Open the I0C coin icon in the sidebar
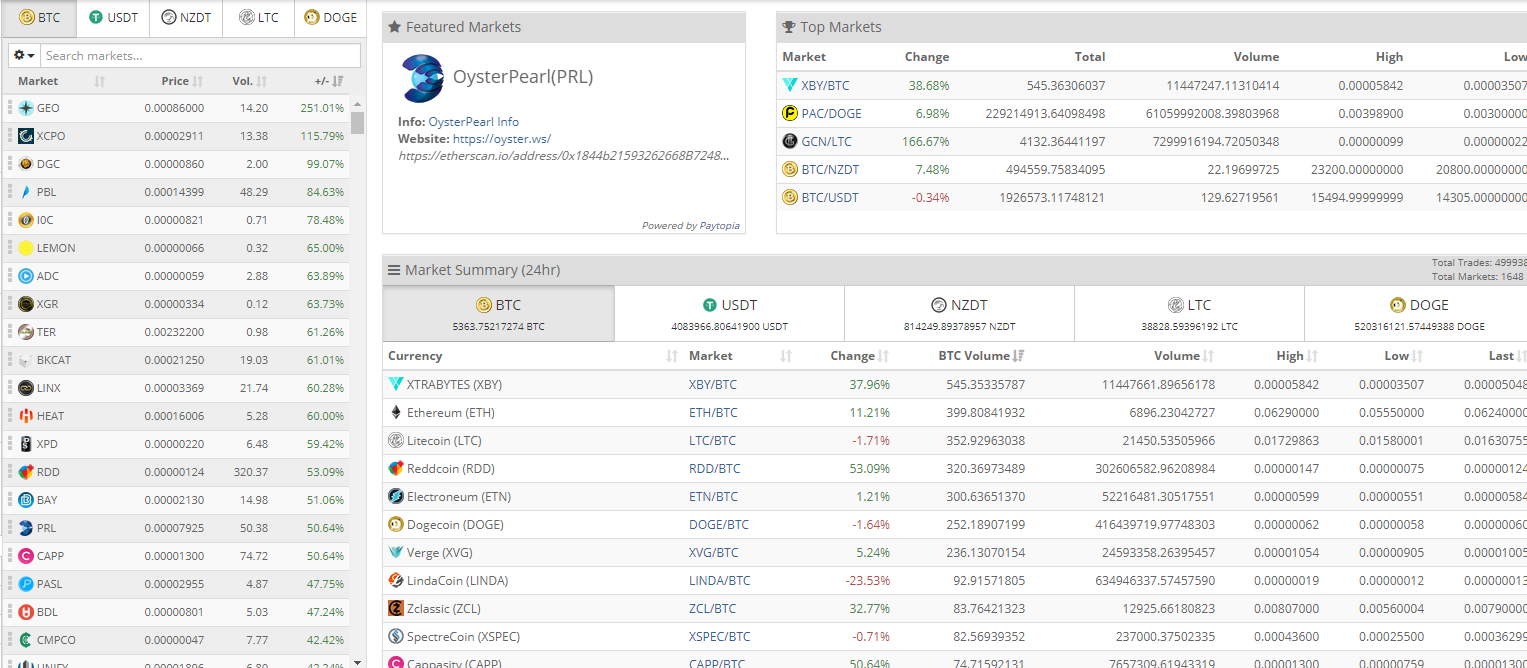The image size is (1527, 668). click(26, 220)
